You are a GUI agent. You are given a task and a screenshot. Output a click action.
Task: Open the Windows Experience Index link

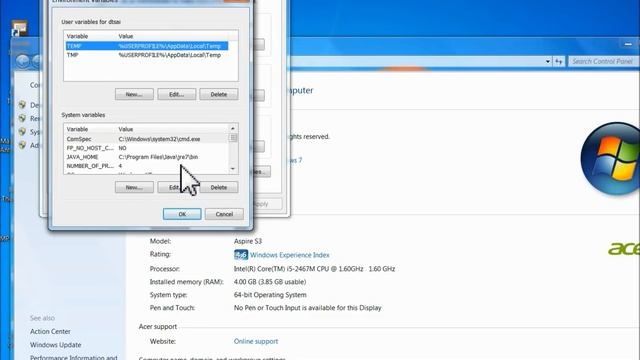point(290,255)
